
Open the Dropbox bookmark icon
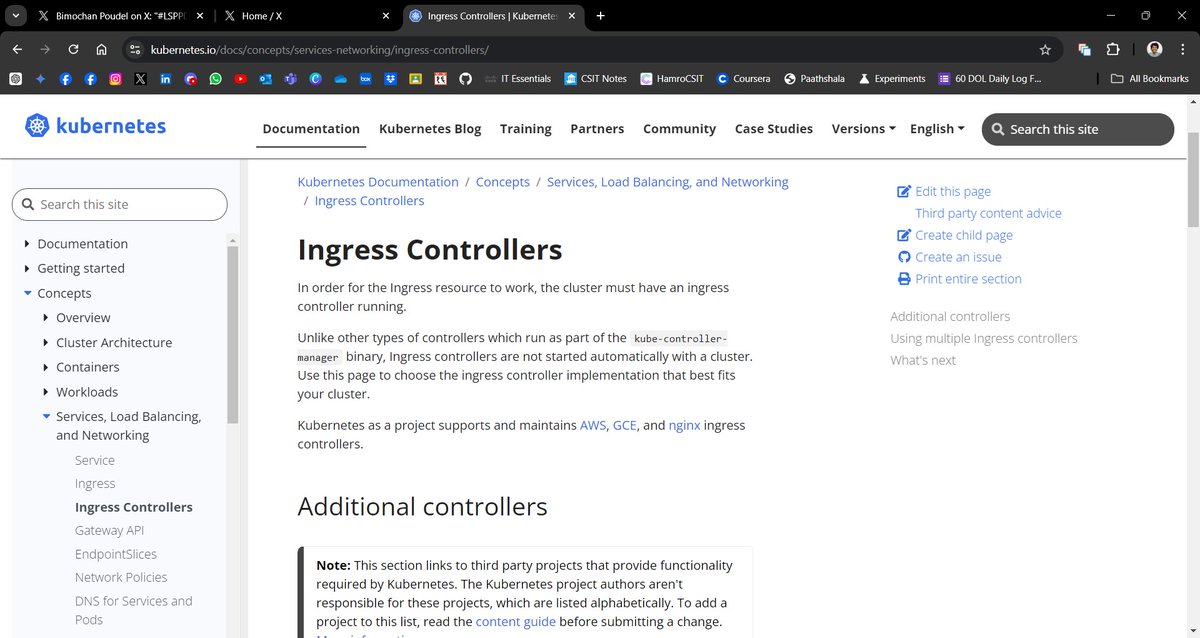(391, 79)
